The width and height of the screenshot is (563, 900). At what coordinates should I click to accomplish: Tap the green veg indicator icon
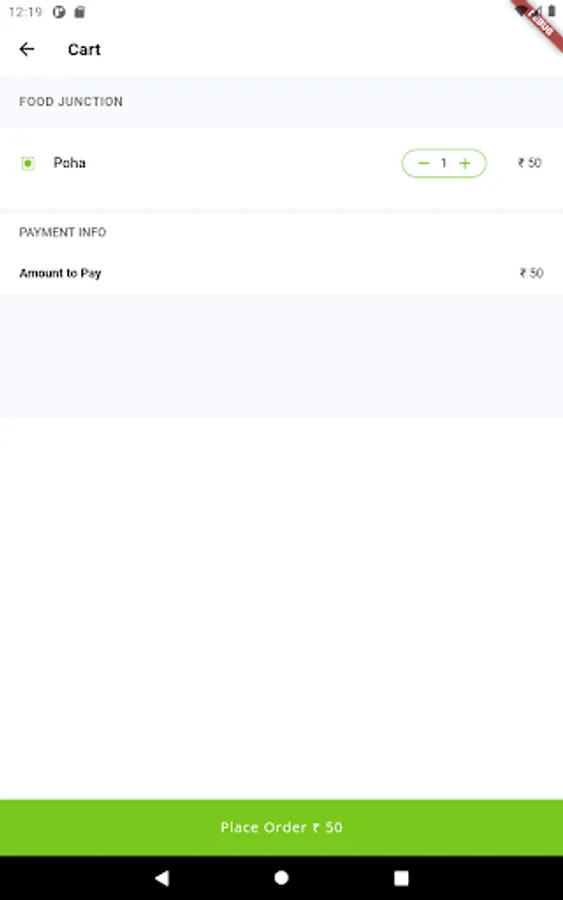tap(28, 164)
